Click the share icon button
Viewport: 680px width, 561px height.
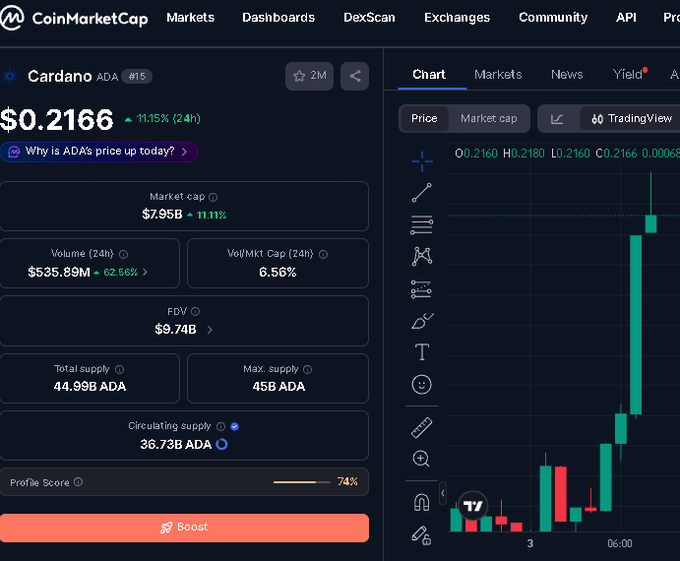(x=354, y=76)
